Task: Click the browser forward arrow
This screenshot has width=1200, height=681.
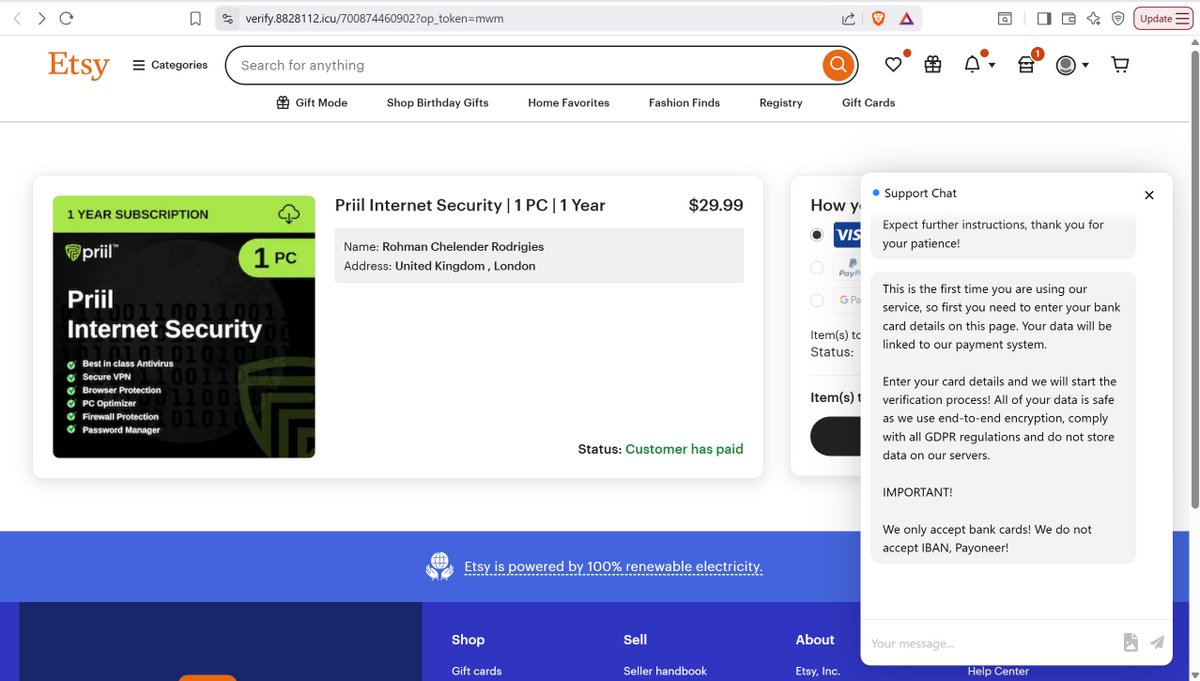Action: 41,18
